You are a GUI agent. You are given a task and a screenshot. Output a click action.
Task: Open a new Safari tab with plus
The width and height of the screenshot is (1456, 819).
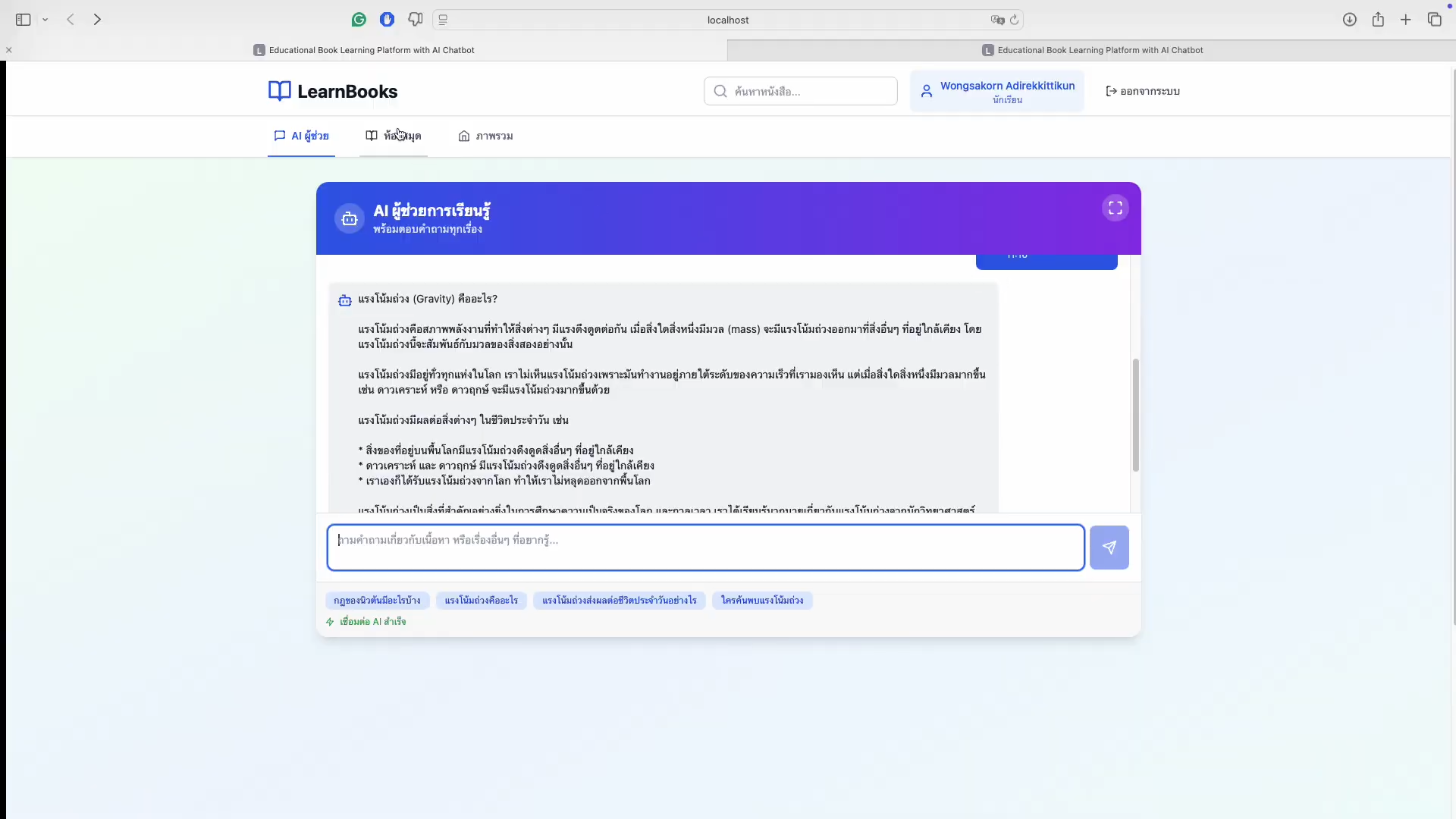pyautogui.click(x=1406, y=20)
